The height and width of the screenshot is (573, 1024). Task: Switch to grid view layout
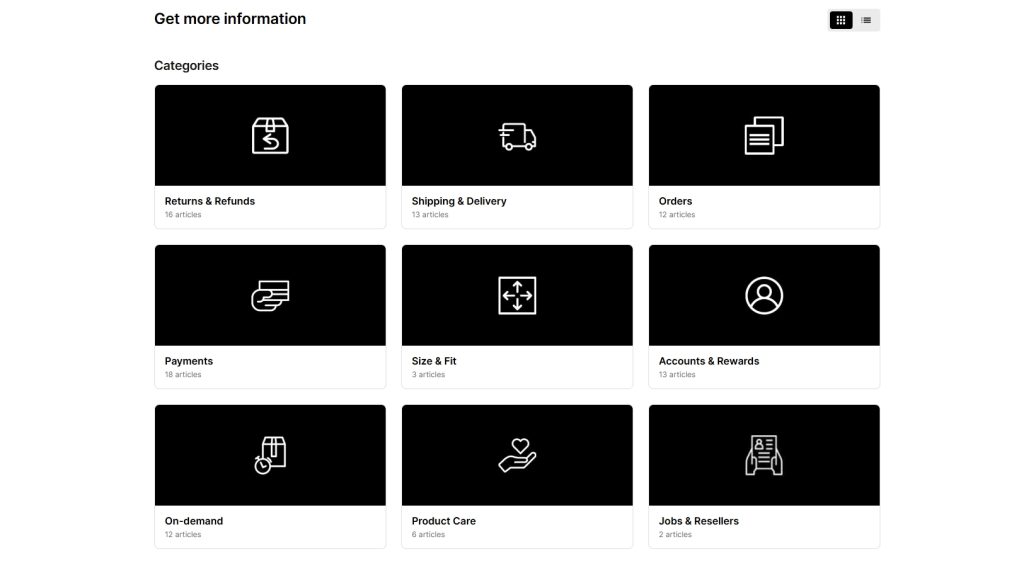coord(841,20)
